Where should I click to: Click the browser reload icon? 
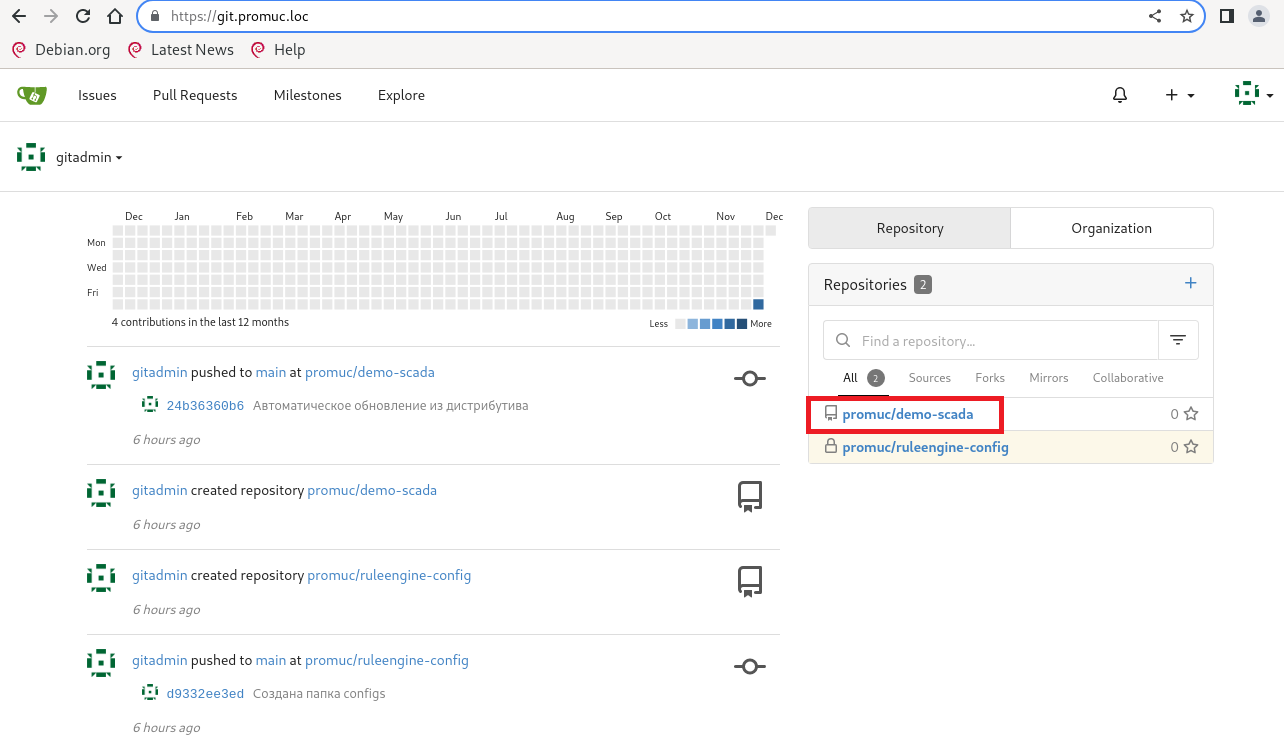click(x=83, y=16)
